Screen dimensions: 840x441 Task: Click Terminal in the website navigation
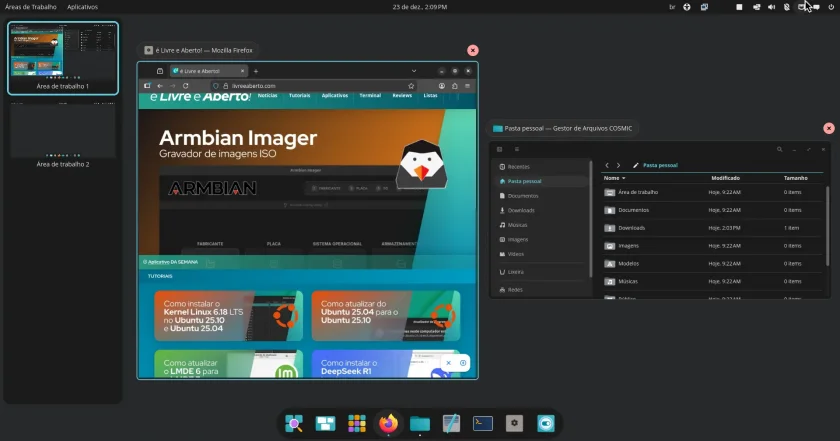tap(370, 95)
